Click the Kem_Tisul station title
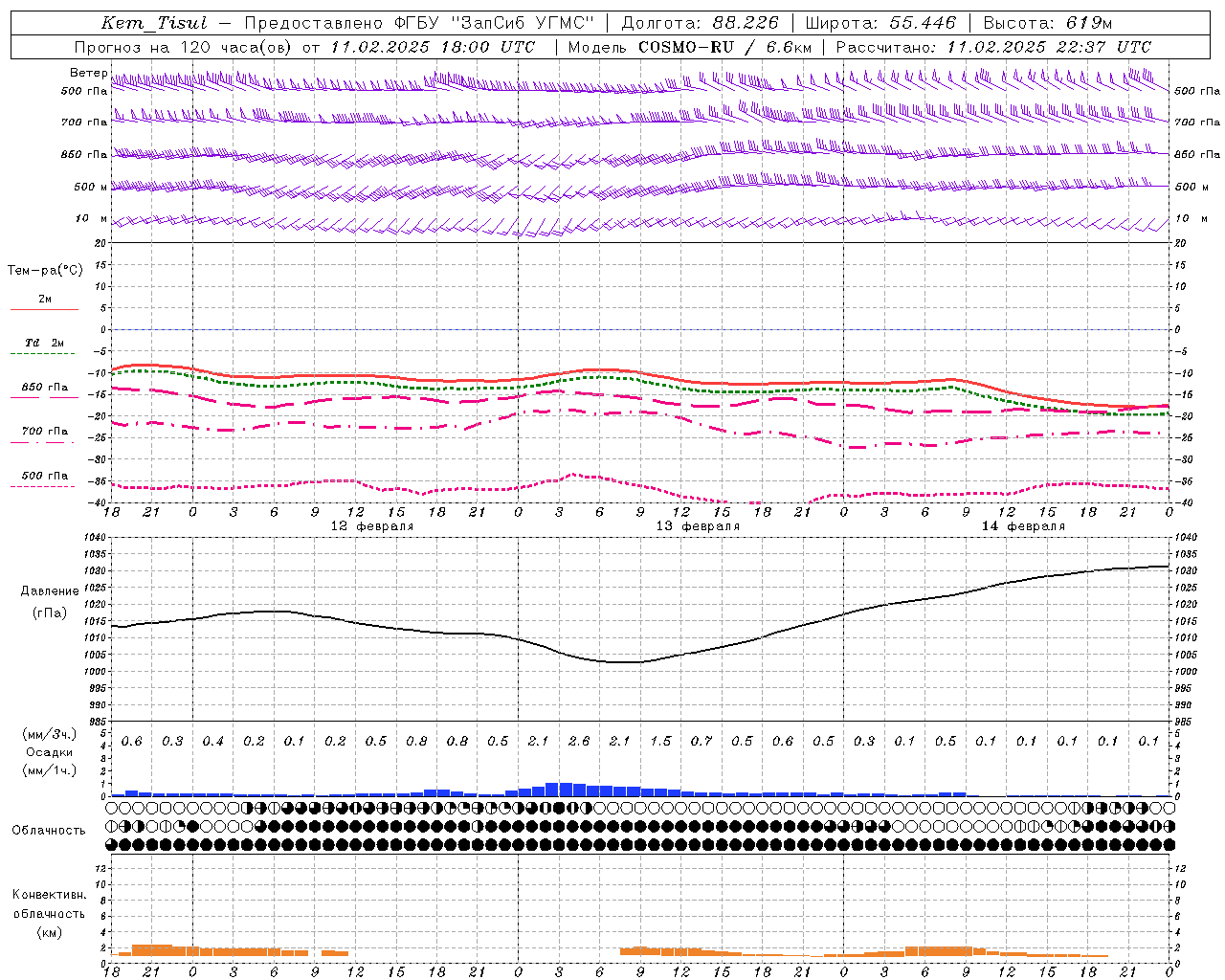This screenshot has width=1225, height=980. point(153,23)
